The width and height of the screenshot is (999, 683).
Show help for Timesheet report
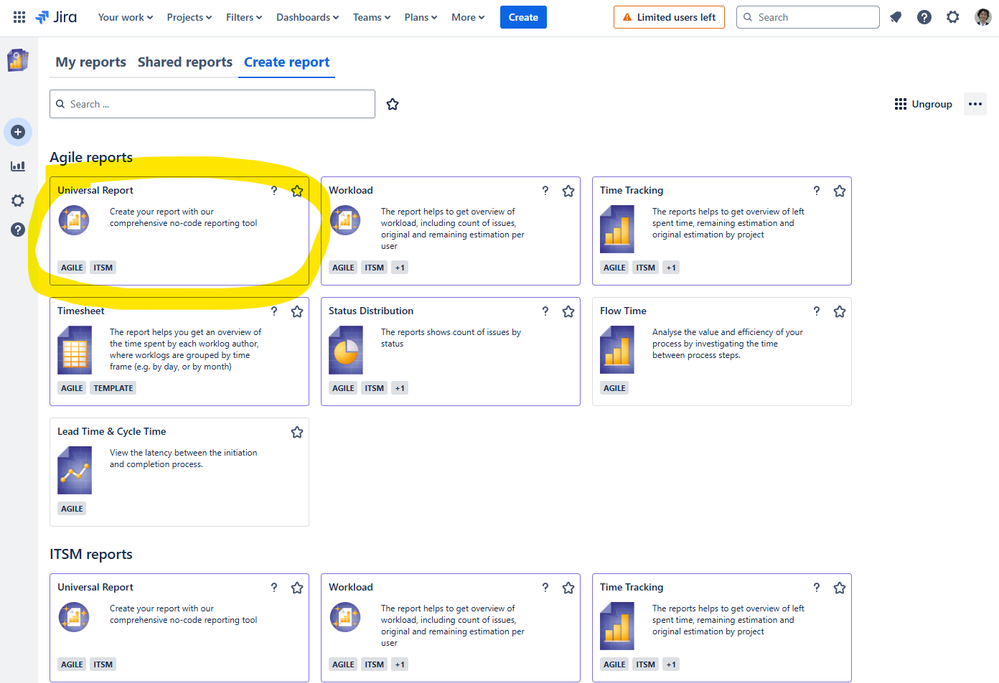274,311
